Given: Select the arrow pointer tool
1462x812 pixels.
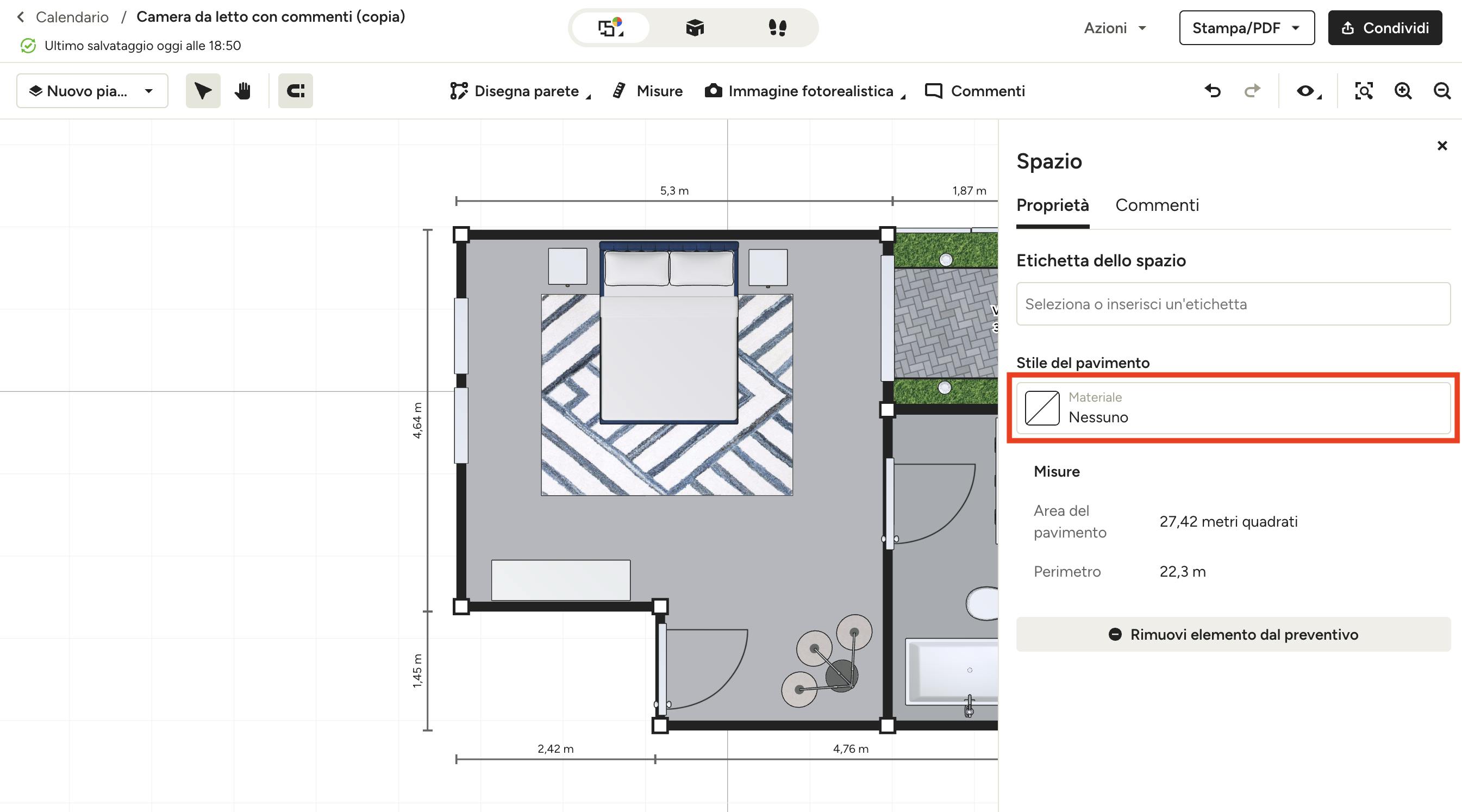Looking at the screenshot, I should click(x=203, y=91).
